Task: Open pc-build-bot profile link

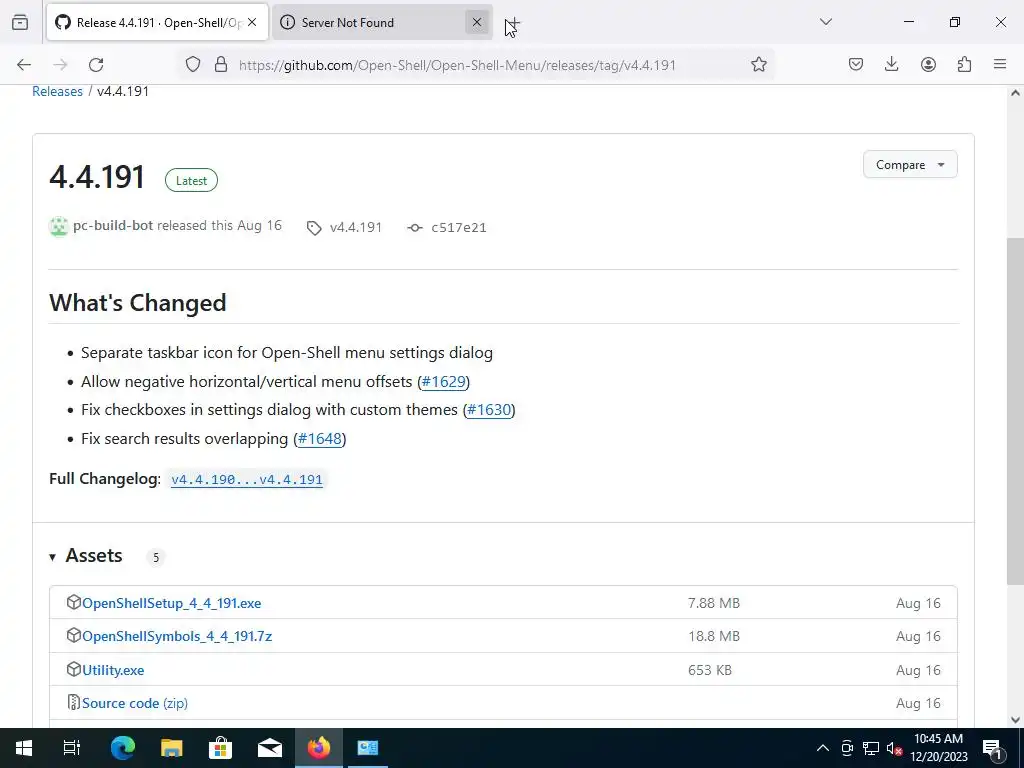Action: (113, 225)
